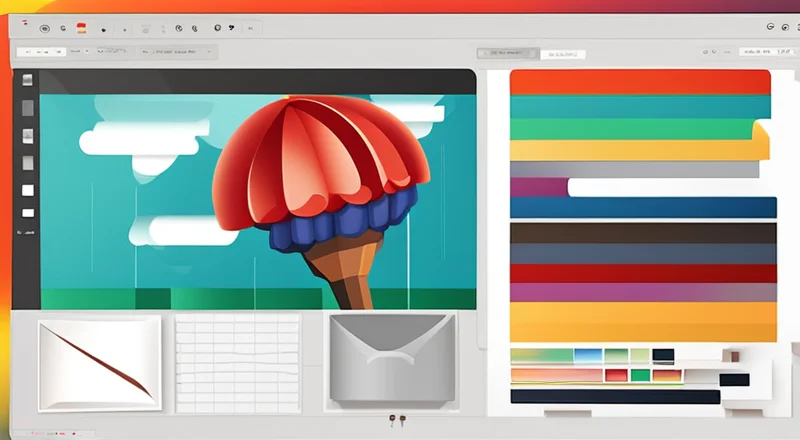The height and width of the screenshot is (440, 800).
Task: Select the second tool in left sidebar
Action: coord(27,108)
